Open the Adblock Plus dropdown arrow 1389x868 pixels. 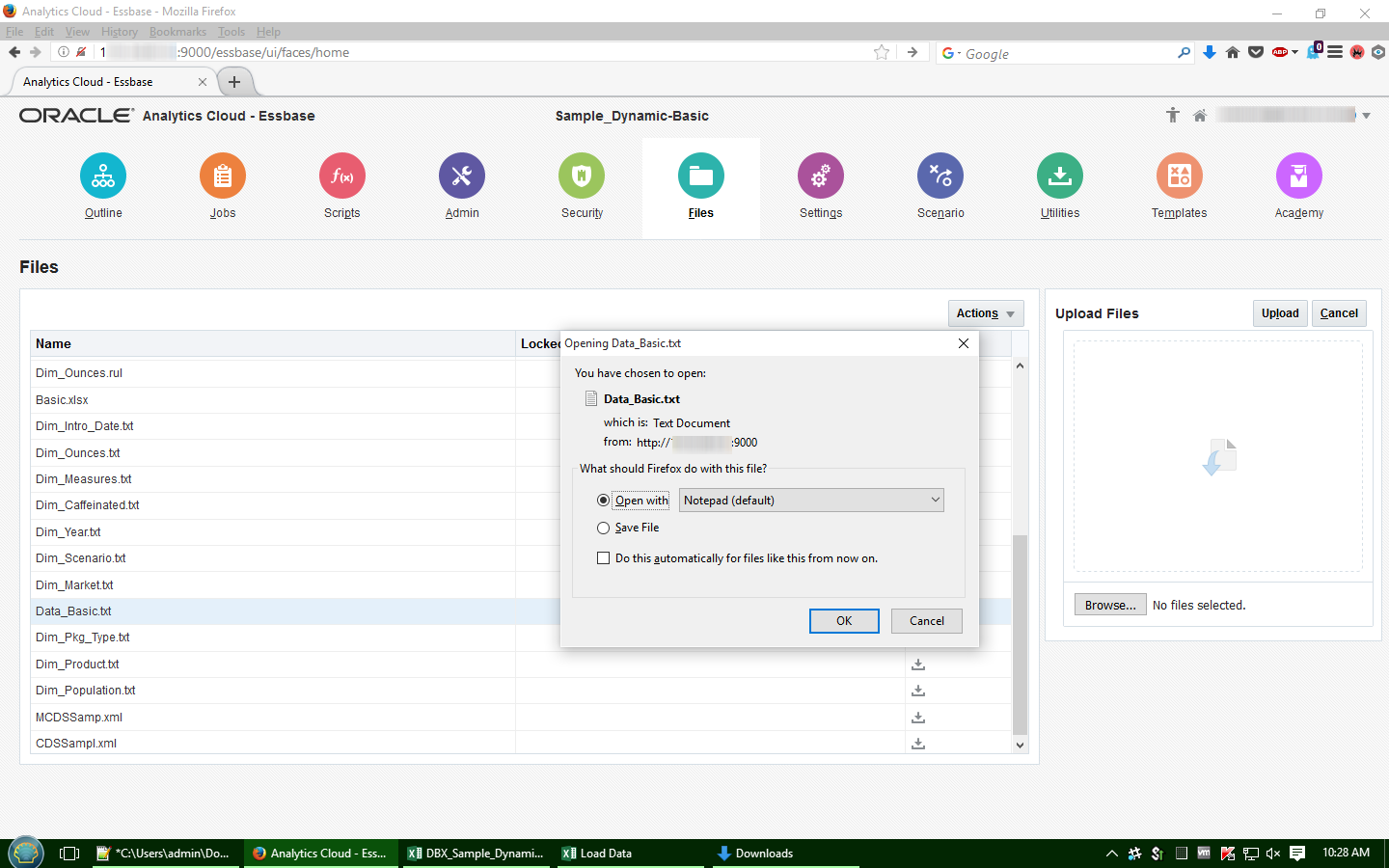tap(1294, 52)
